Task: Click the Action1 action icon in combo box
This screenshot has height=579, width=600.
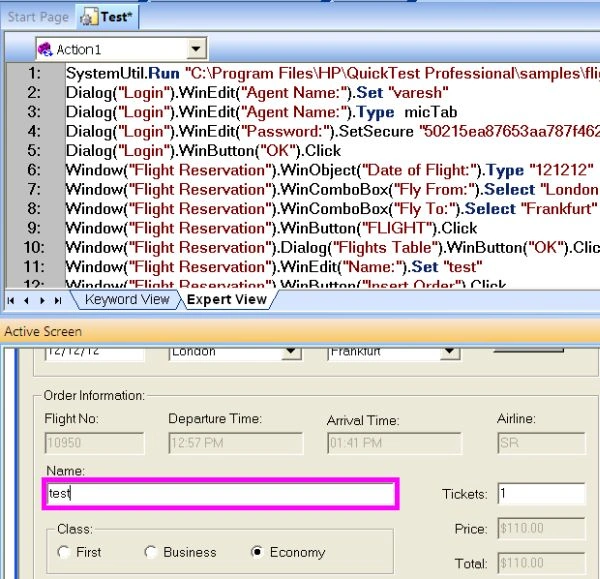Action: 45,49
